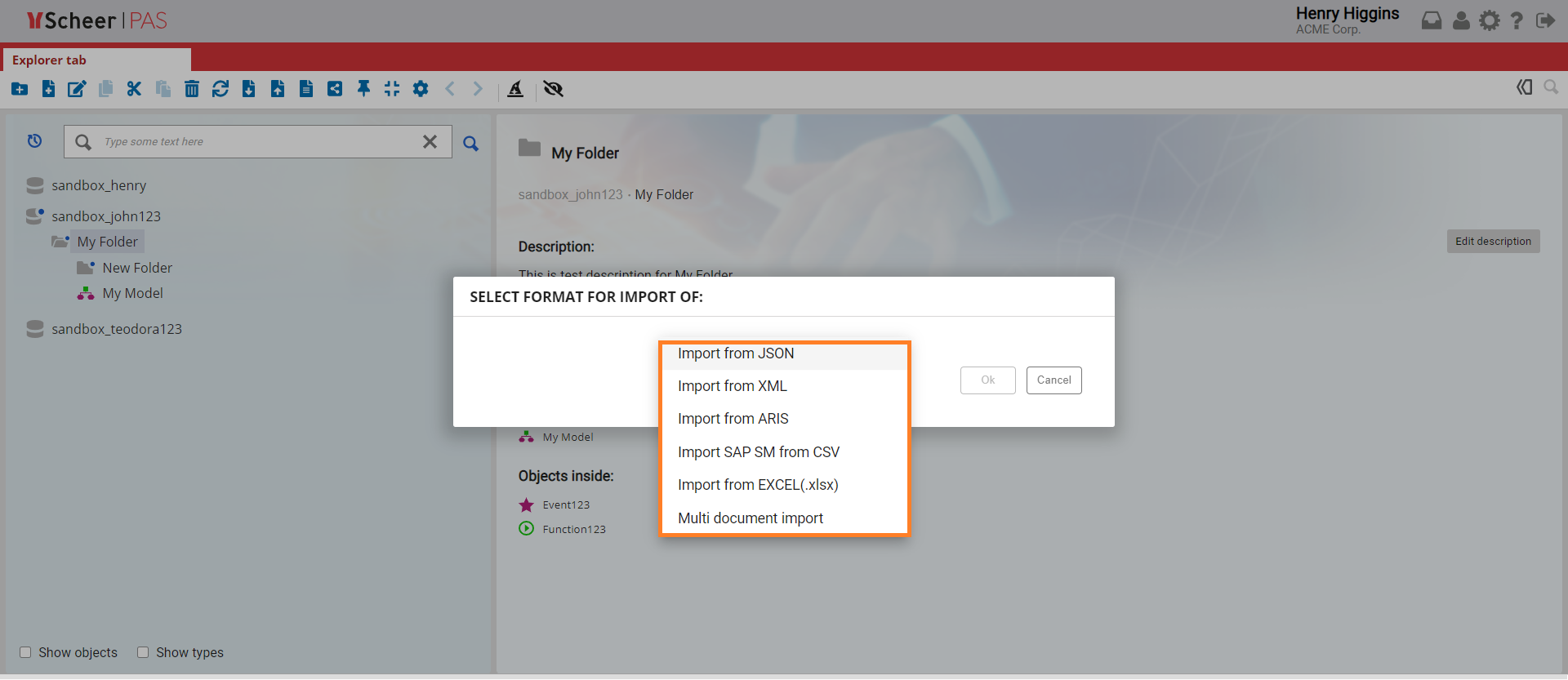Image resolution: width=1568 pixels, height=680 pixels.
Task: Click the back navigation arrow
Action: [x=449, y=89]
